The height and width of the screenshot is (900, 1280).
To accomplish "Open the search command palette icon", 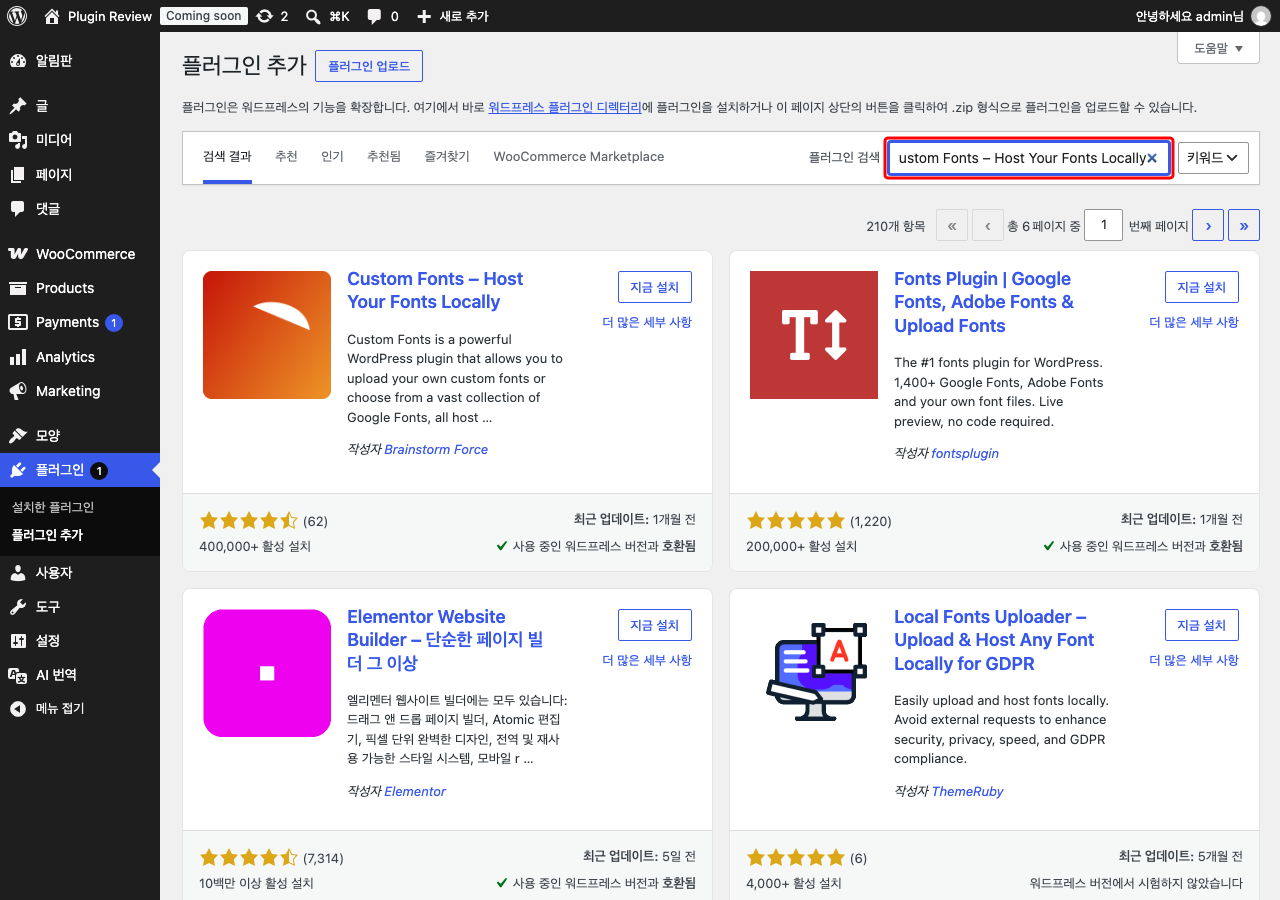I will point(313,16).
